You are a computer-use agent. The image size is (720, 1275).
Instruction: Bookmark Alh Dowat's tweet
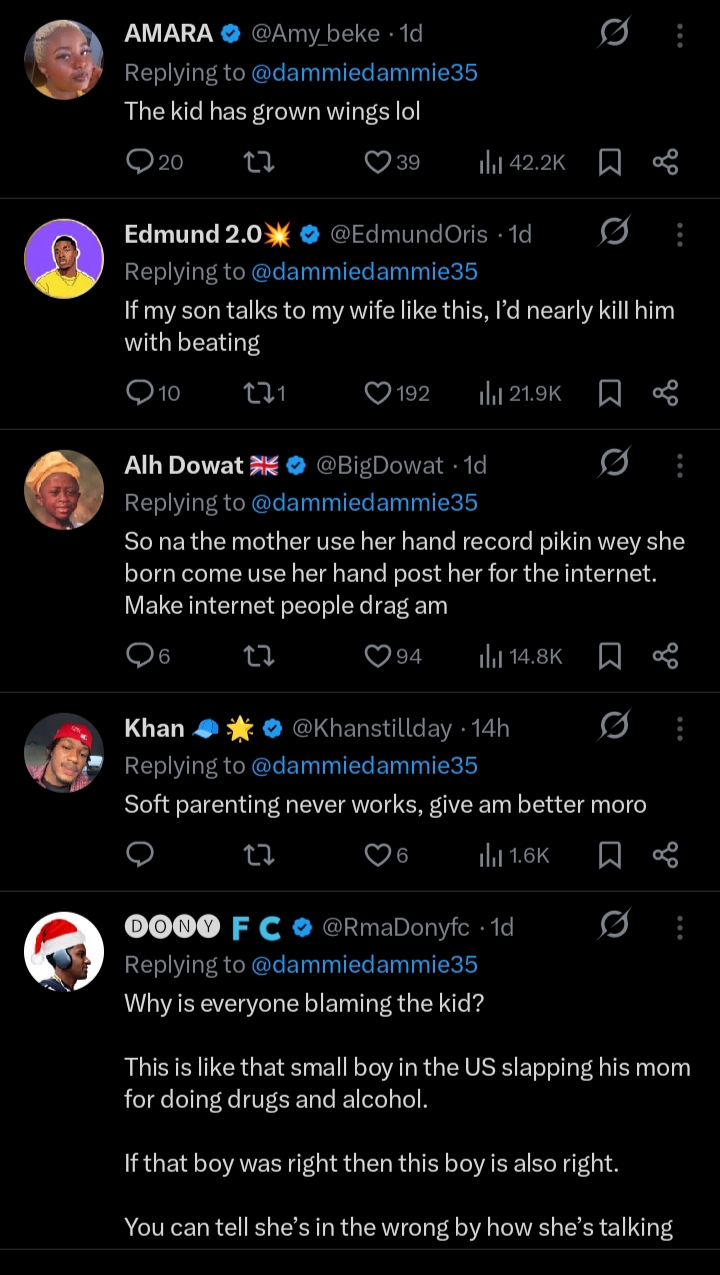pyautogui.click(x=609, y=656)
